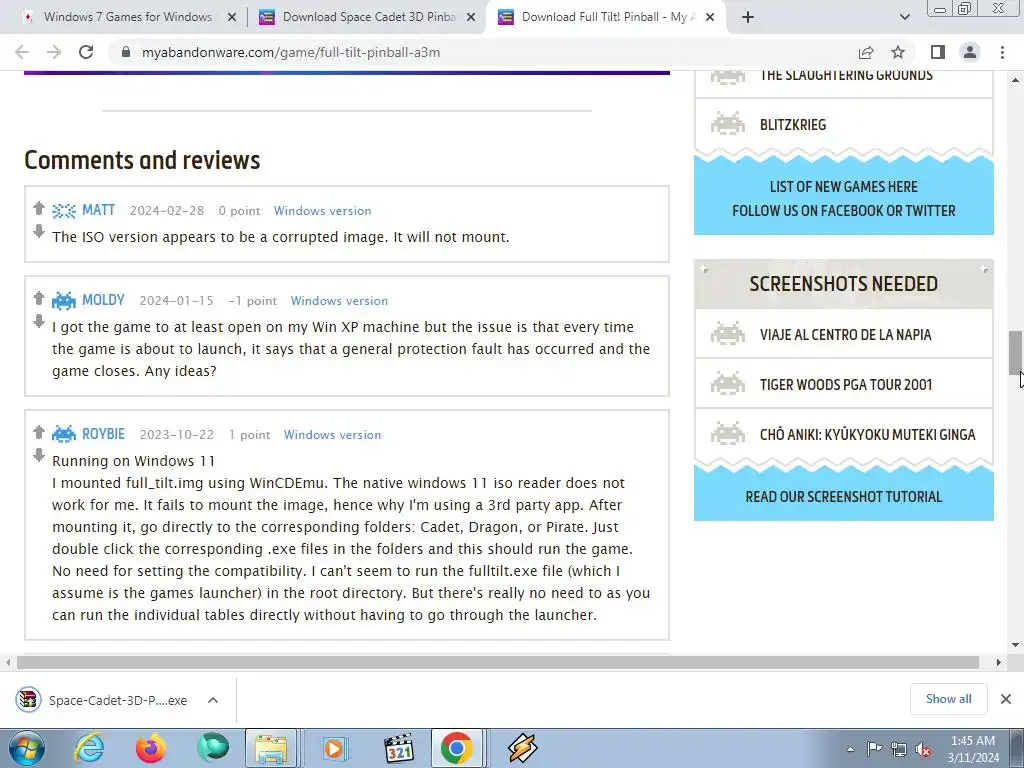1024x768 pixels.
Task: Launch Internet Explorer from taskbar
Action: click(x=89, y=748)
